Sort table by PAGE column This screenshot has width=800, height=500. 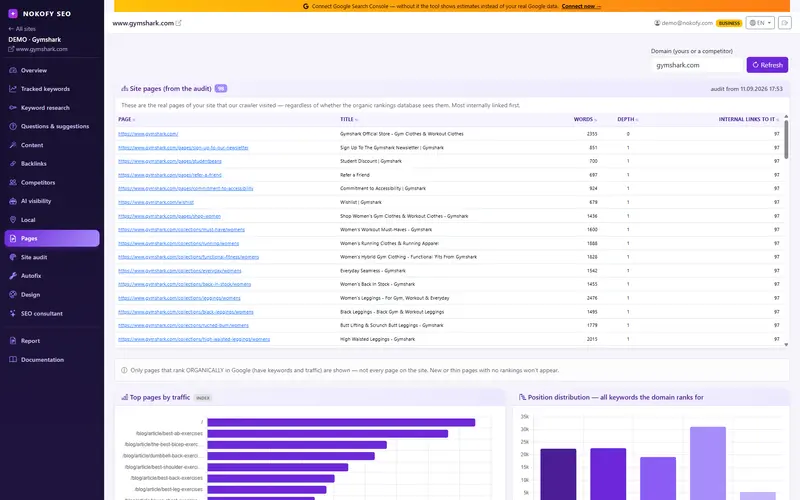127,119
